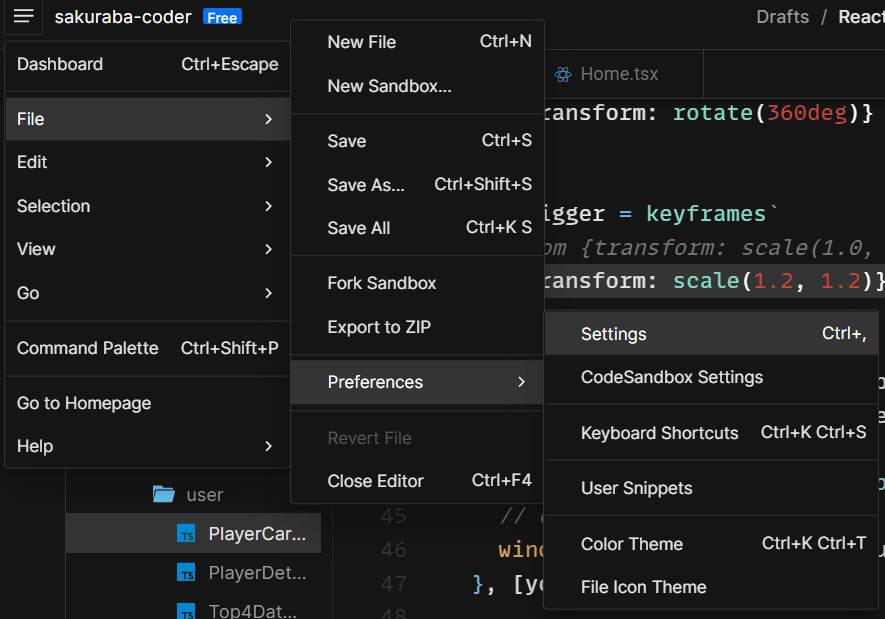The height and width of the screenshot is (619, 885).
Task: Expand the Go submenu chevron
Action: point(269,293)
